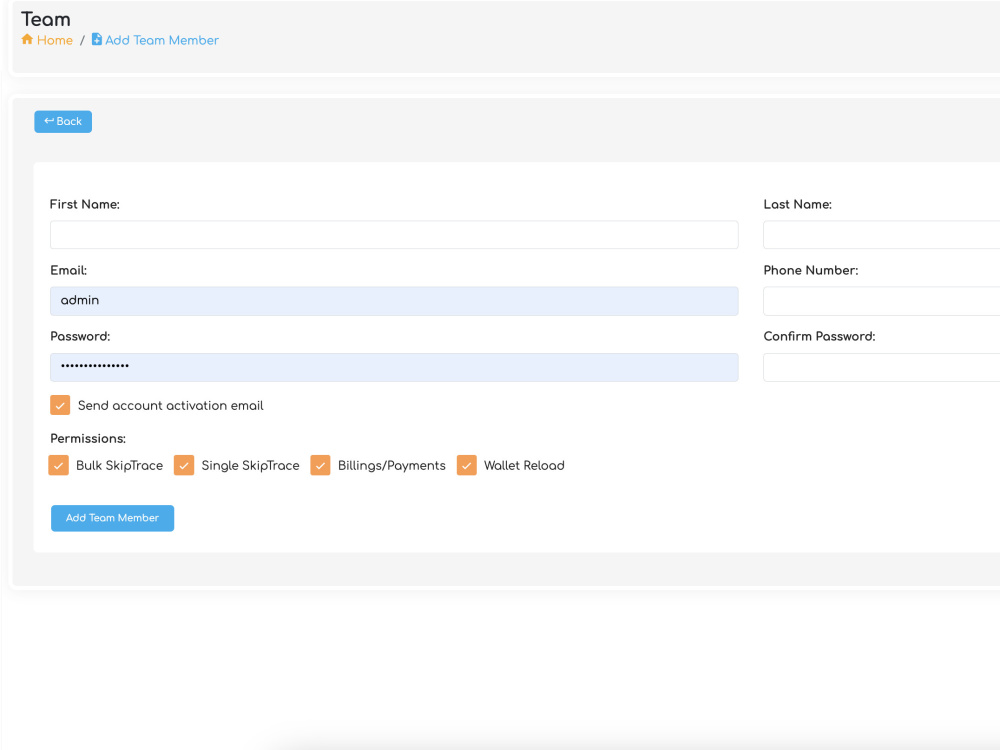Toggle the Bulk SkipTrace permission
Viewport: 1000px width, 750px height.
pos(59,466)
